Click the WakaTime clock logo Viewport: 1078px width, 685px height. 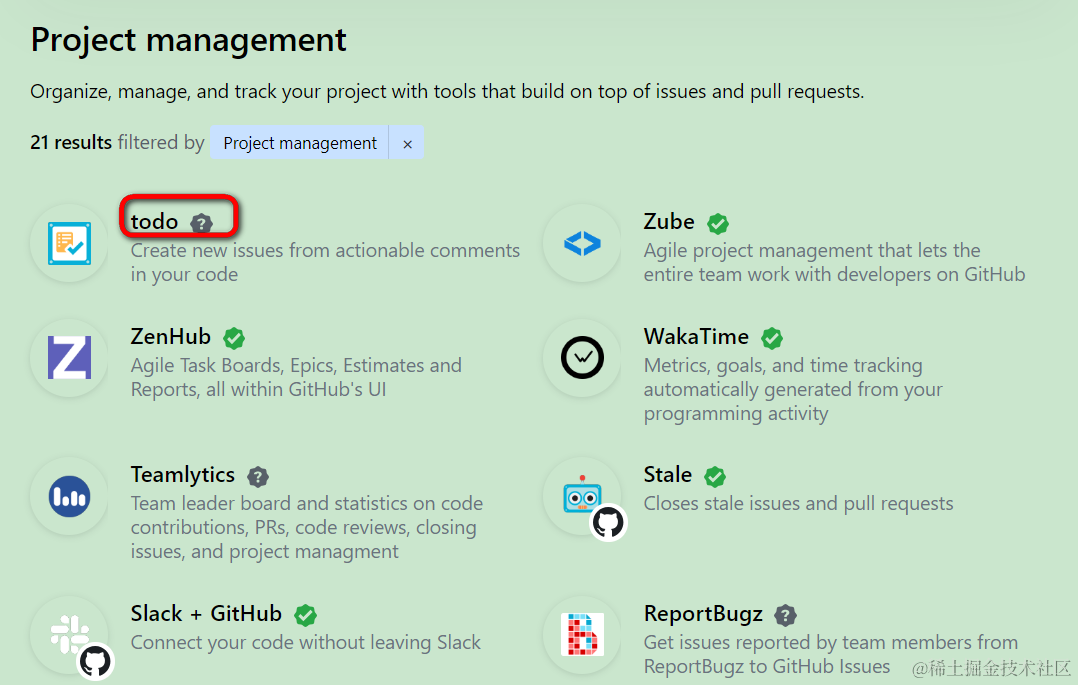[x=581, y=357]
